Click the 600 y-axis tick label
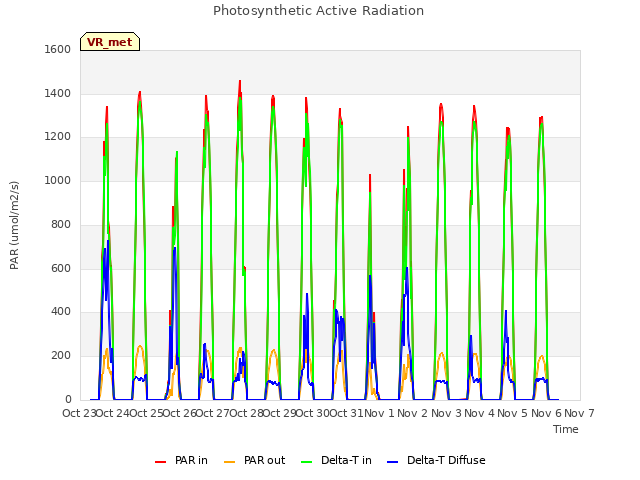The image size is (640, 480). (61, 268)
